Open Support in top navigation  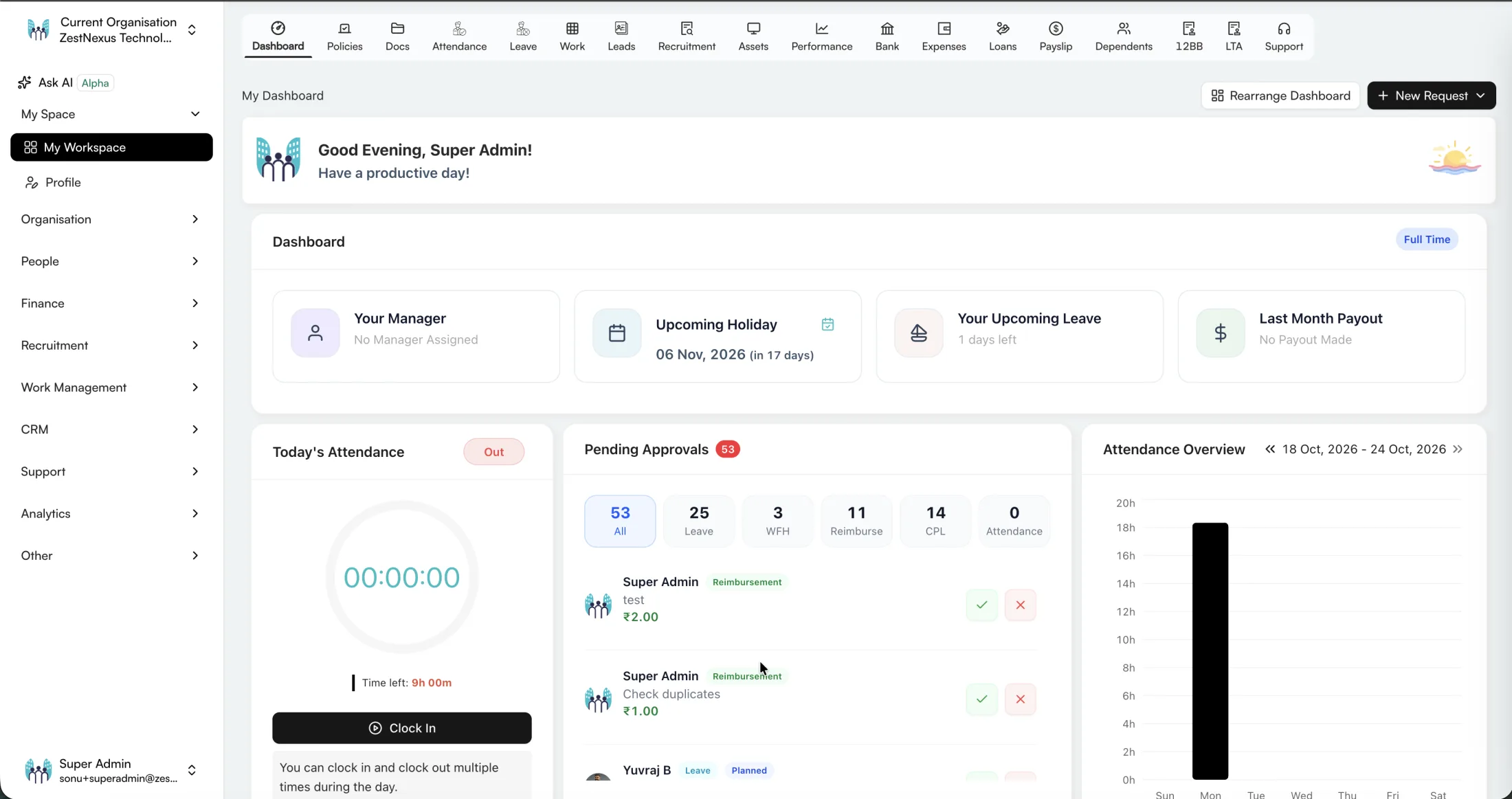coord(1284,36)
